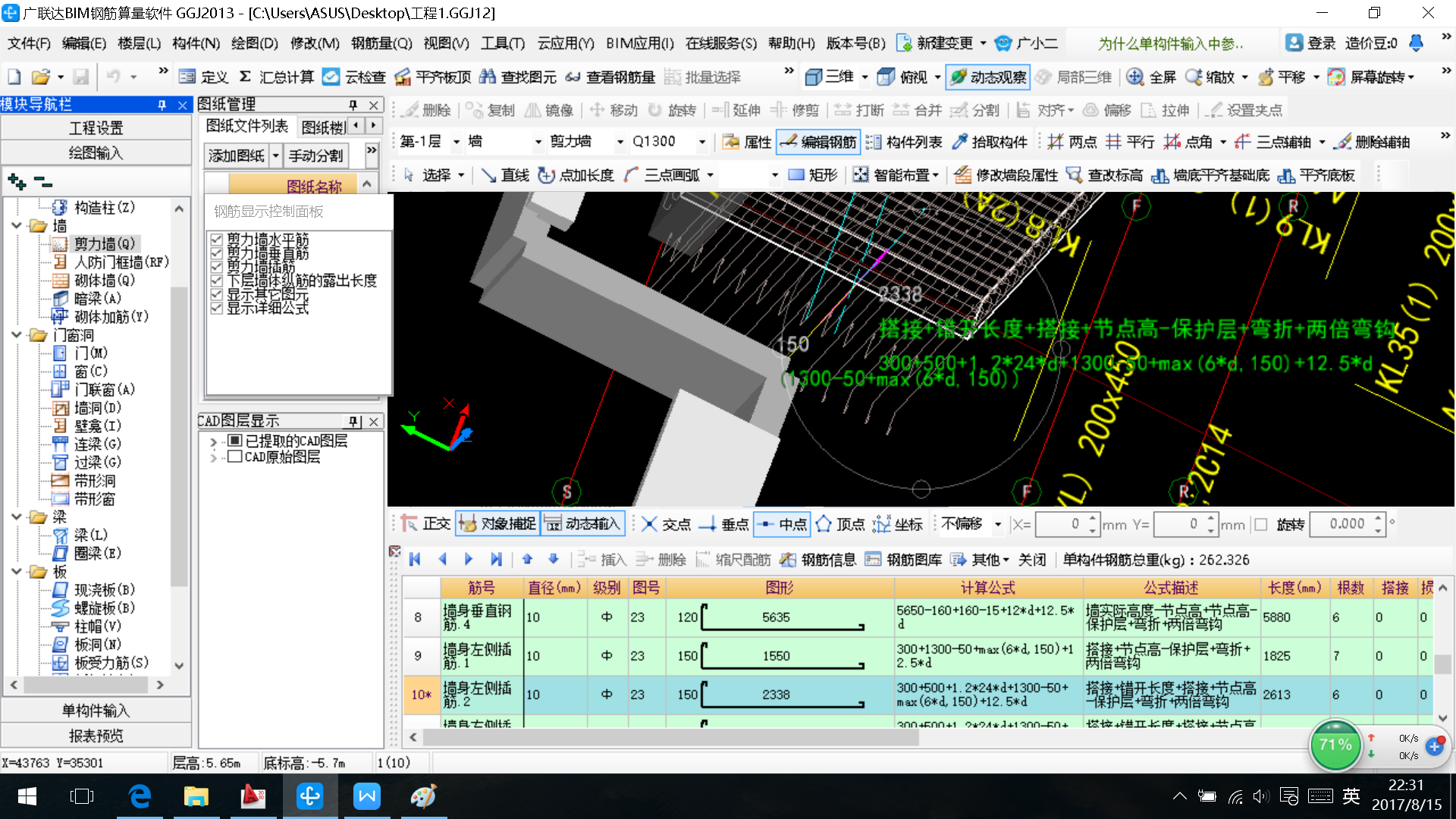
Task: Open the Q1300 component dropdown
Action: click(701, 142)
